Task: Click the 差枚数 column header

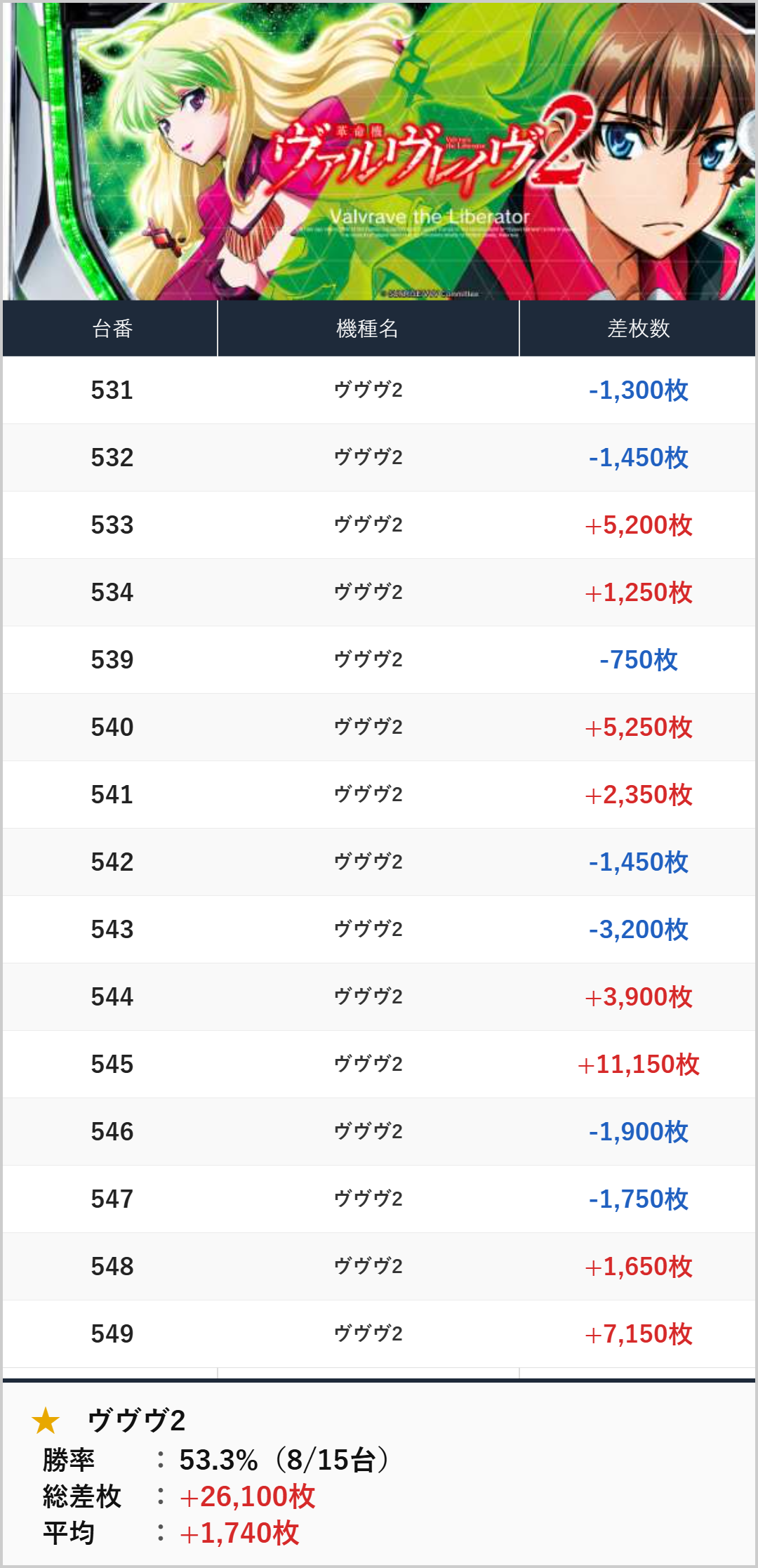Action: 638,329
